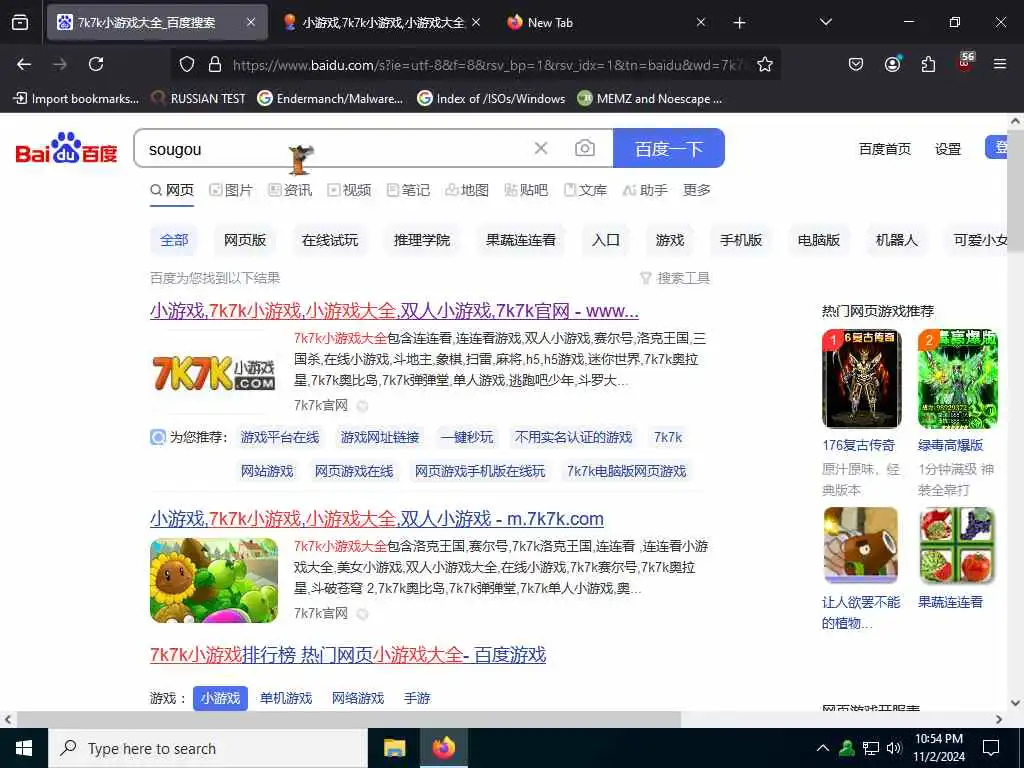Click Plants vs Zombies result thumbnail

tap(214, 581)
